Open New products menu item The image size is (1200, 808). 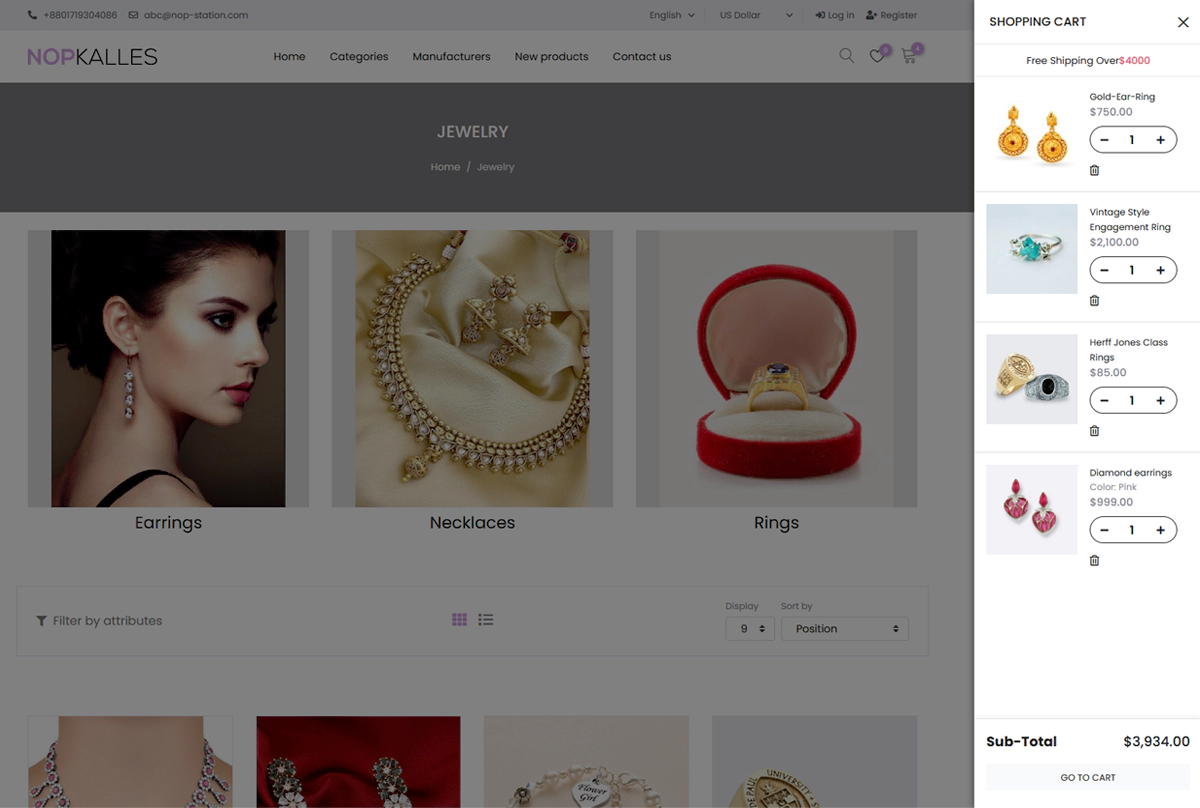[552, 57]
